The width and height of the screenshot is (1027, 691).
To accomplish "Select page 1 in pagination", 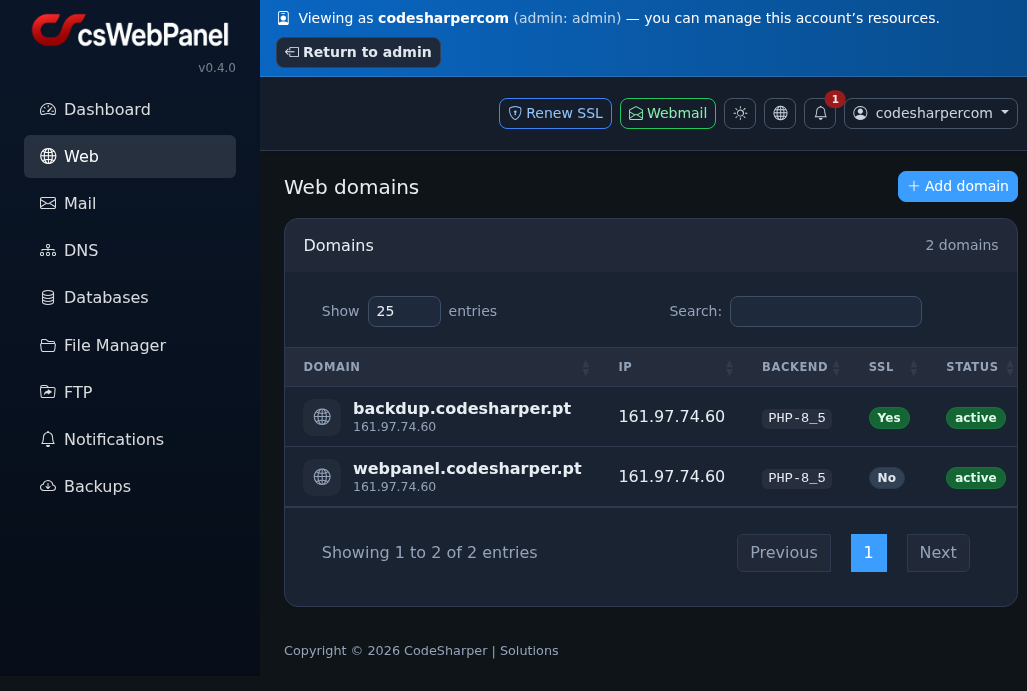I will (x=868, y=553).
